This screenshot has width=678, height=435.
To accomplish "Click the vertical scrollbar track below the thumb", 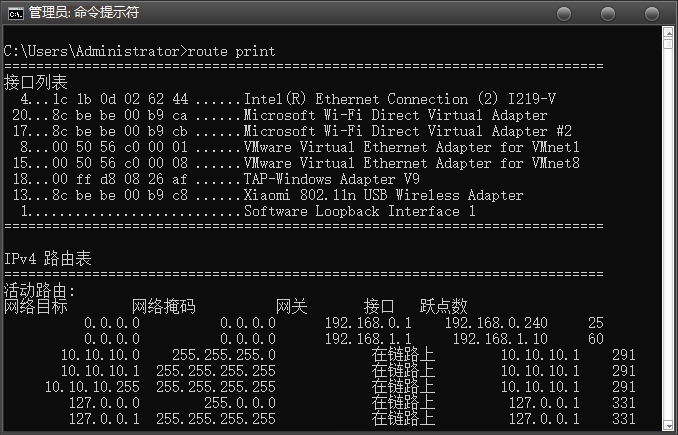I will (x=668, y=233).
